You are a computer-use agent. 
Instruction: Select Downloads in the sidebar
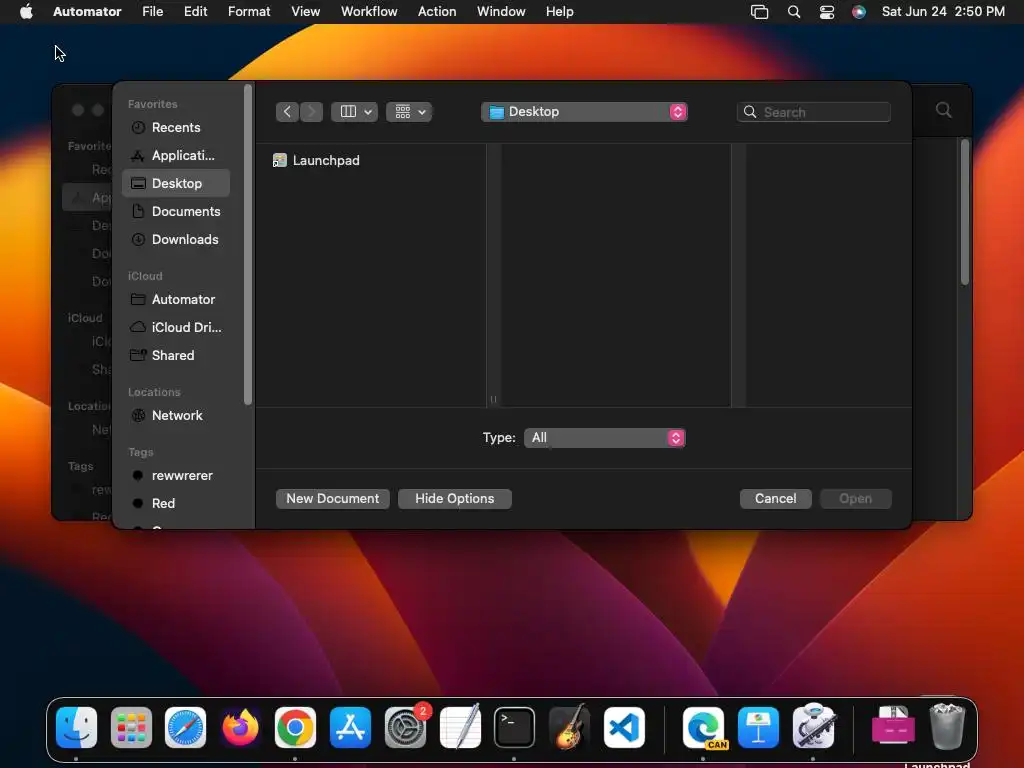176,240
